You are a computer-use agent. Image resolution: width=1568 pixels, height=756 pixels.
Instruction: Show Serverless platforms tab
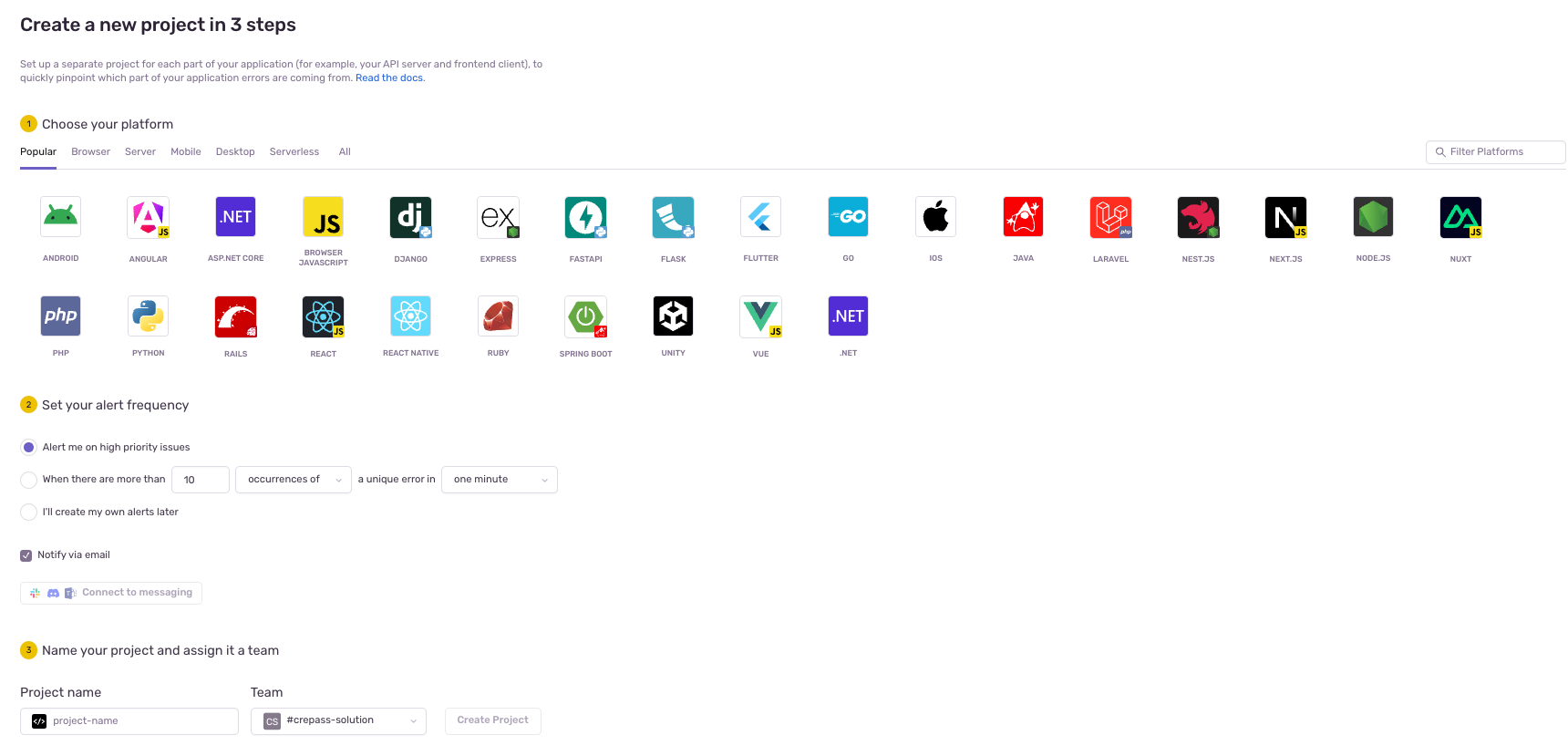pos(294,151)
